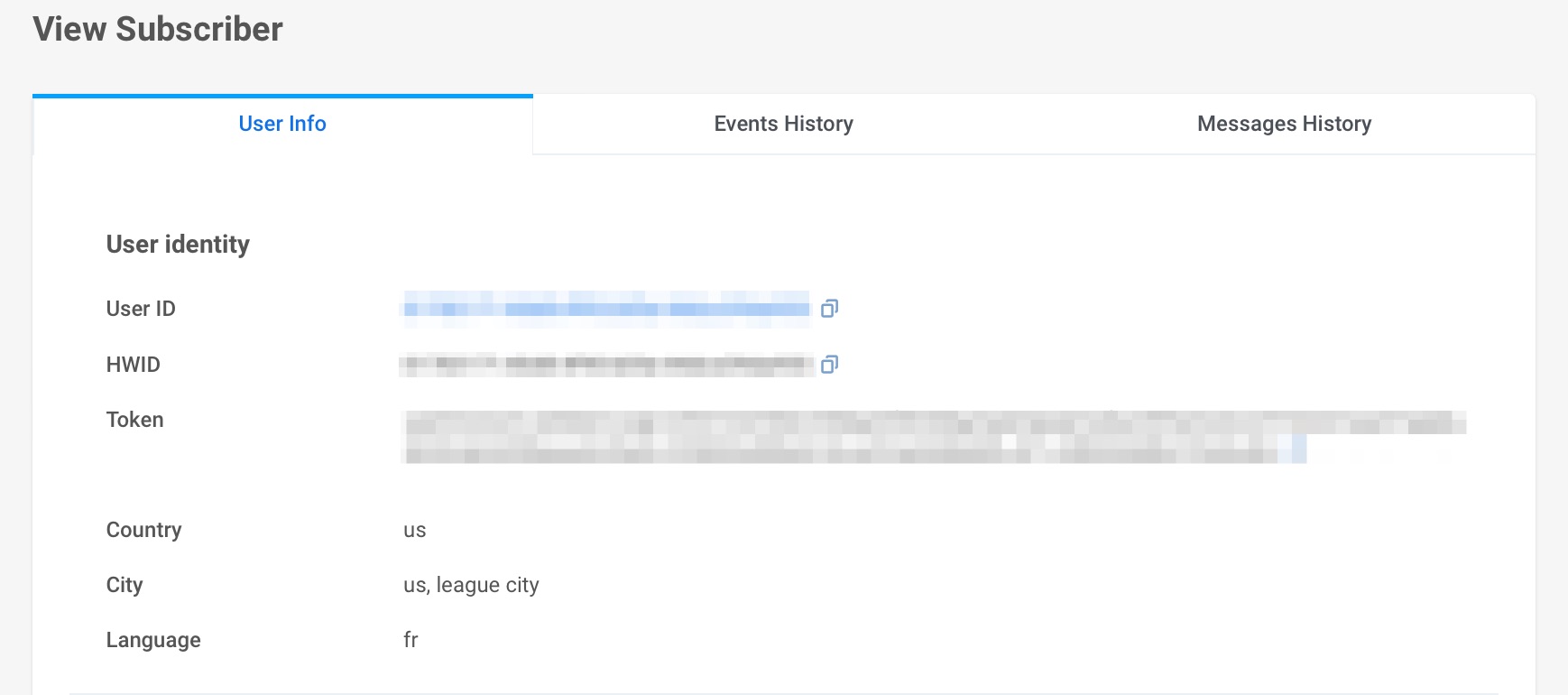Click the Country field label
Image resolution: width=1568 pixels, height=695 pixels.
pyautogui.click(x=143, y=530)
